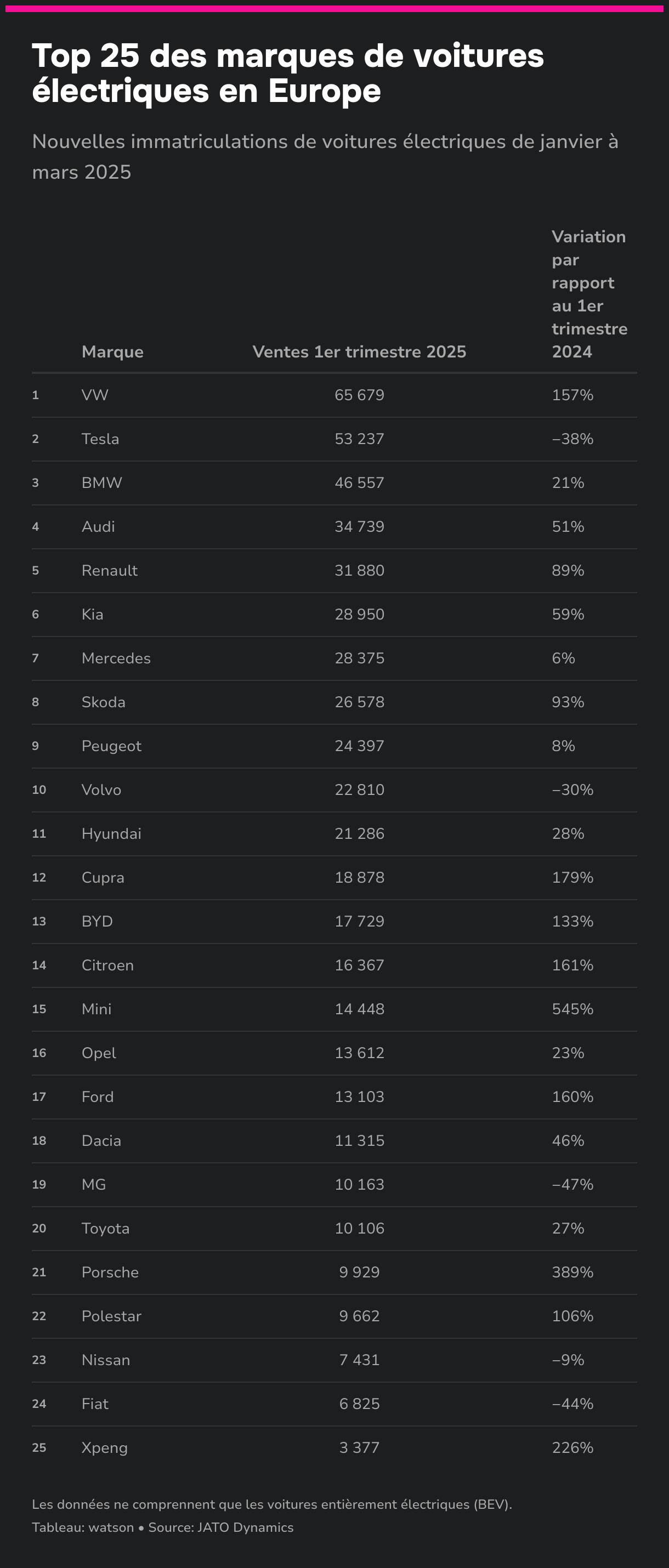Click the Xpeng brand name

click(105, 1447)
